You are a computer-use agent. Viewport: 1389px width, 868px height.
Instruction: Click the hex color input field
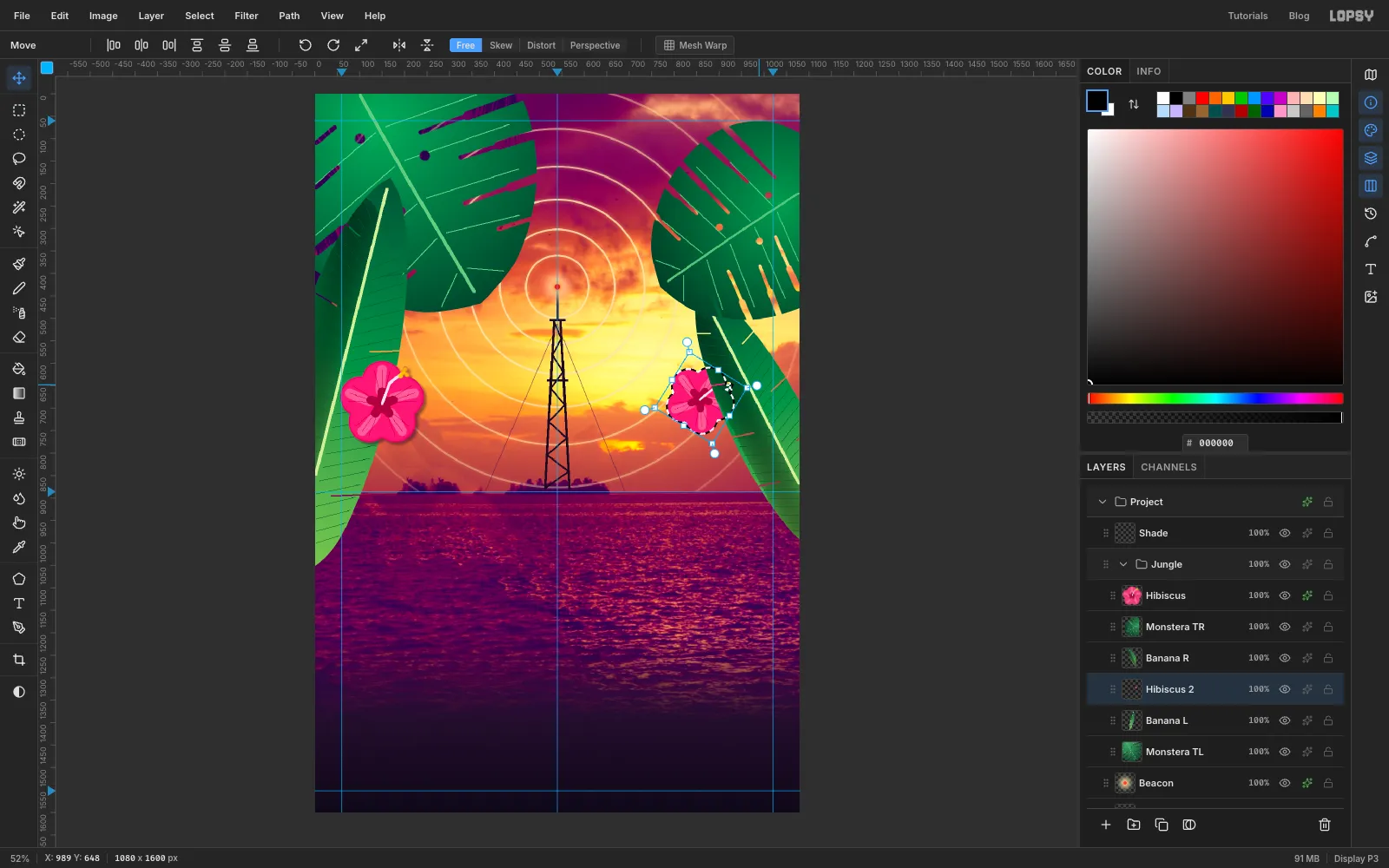[1215, 443]
